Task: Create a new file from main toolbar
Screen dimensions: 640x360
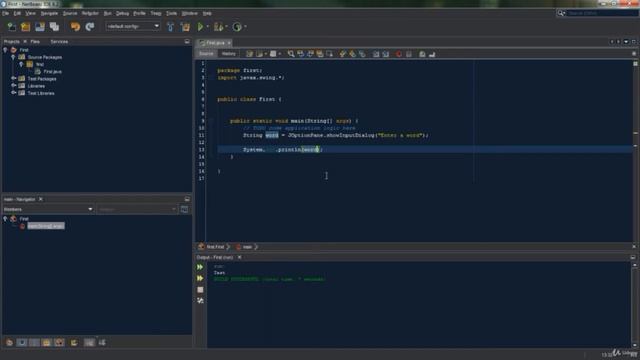Action: [11, 27]
